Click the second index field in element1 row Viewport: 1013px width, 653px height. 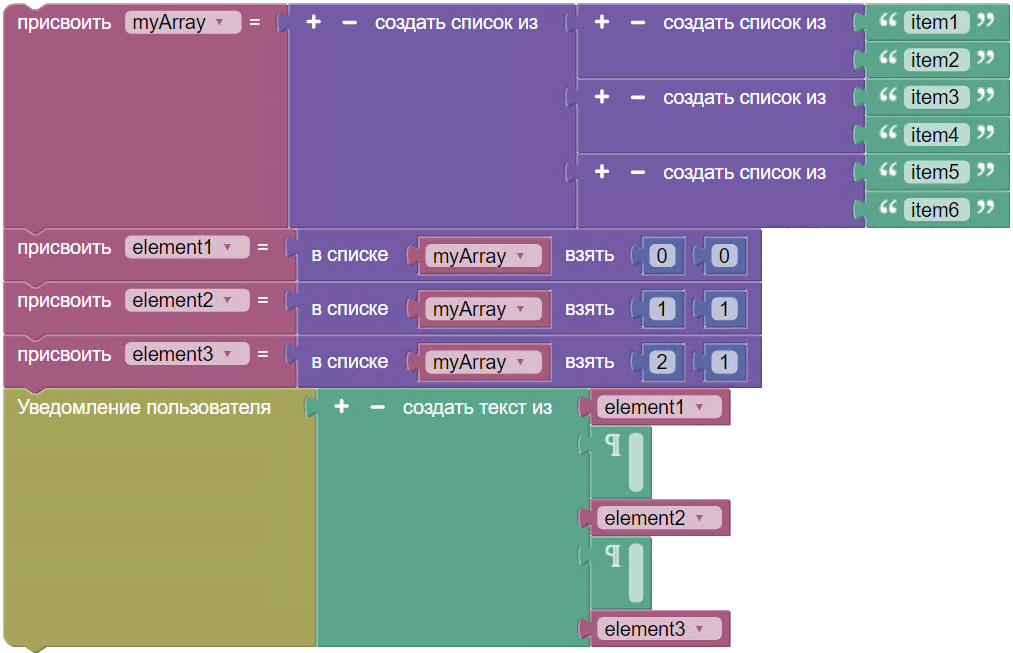(x=724, y=256)
